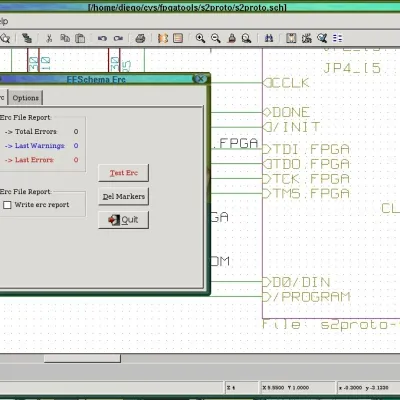Open the hierarchy navigator tree icon
400x400 pixels.
(27, 38)
